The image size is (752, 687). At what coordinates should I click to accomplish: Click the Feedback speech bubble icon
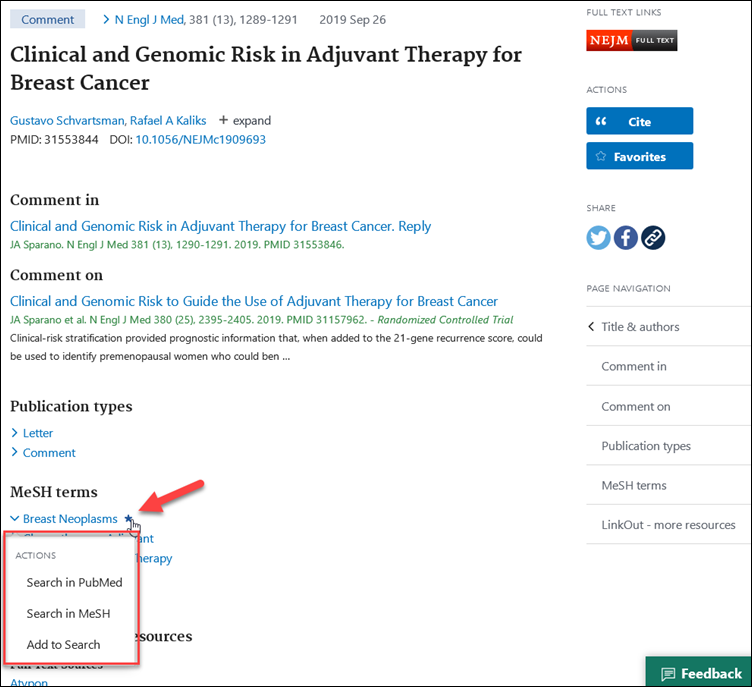point(669,673)
